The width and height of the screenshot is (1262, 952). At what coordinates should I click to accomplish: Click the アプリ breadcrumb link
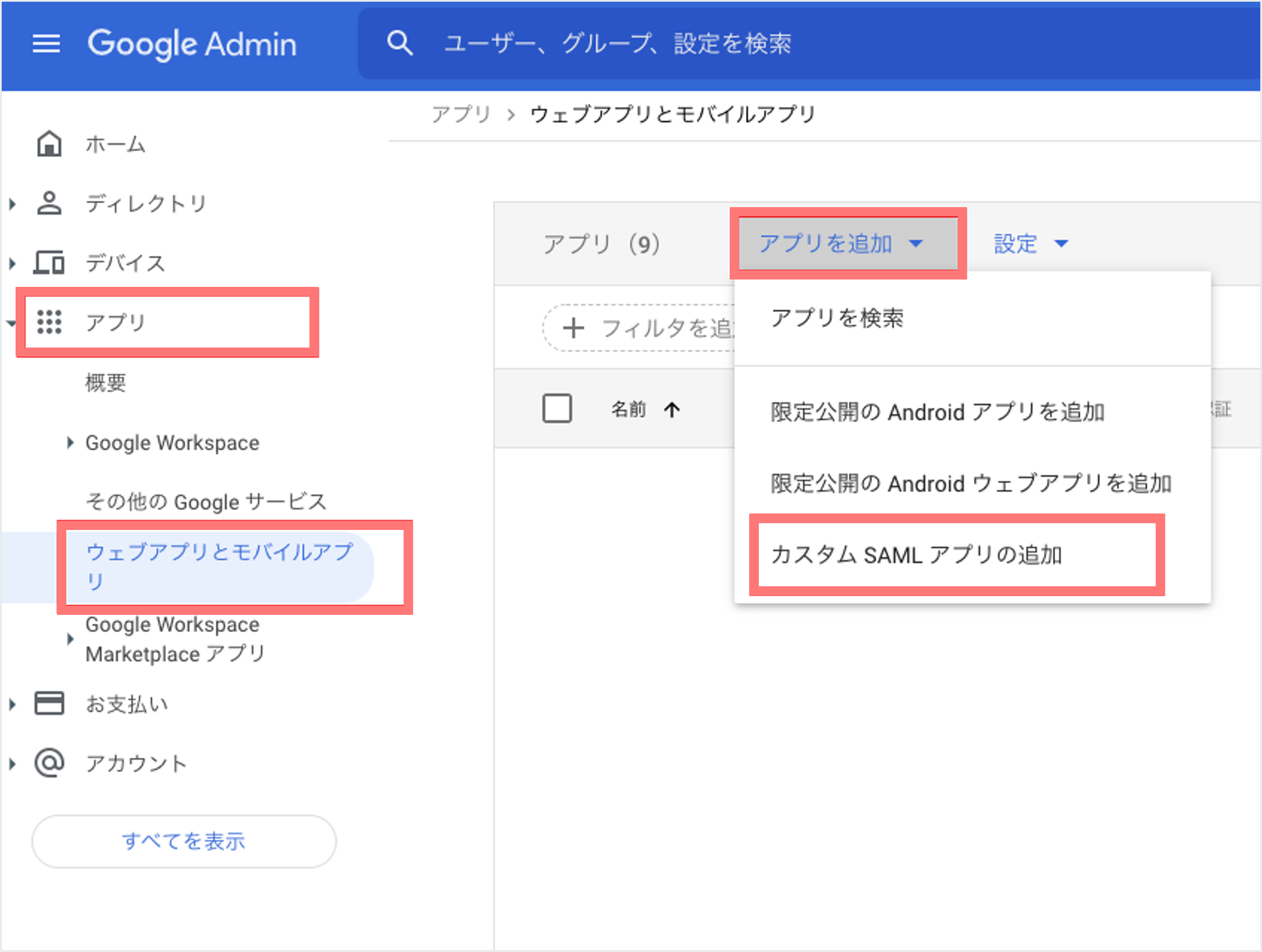pyautogui.click(x=461, y=114)
